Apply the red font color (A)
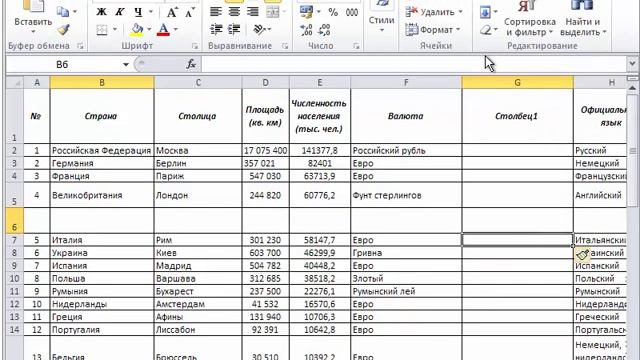 163,29
